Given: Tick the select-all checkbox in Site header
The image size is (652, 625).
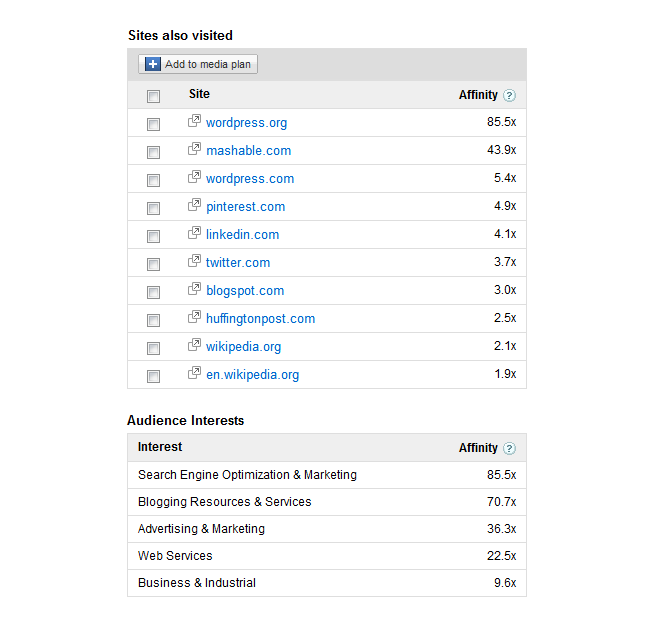Looking at the screenshot, I should click(x=153, y=96).
